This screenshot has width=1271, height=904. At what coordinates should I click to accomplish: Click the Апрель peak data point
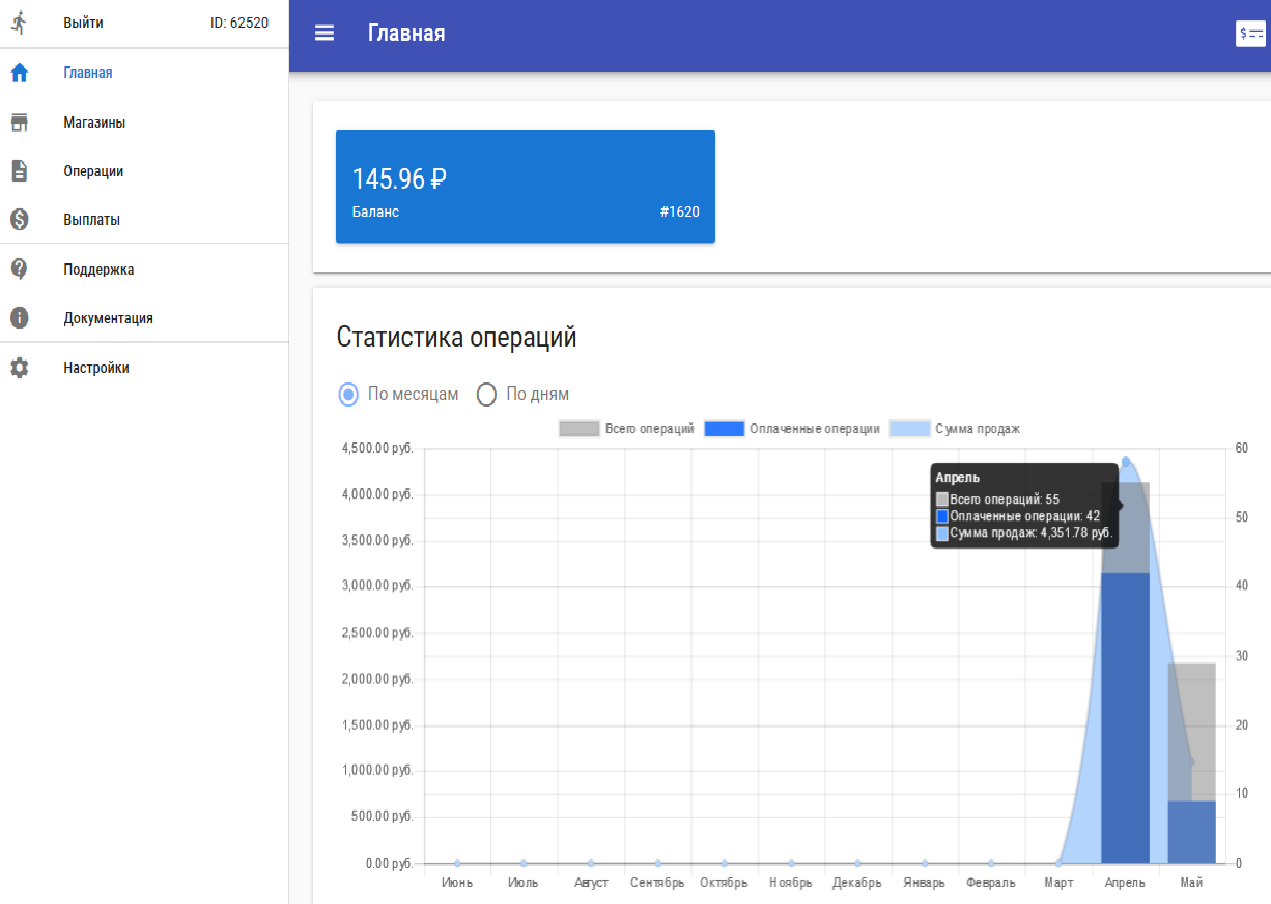[x=1126, y=462]
